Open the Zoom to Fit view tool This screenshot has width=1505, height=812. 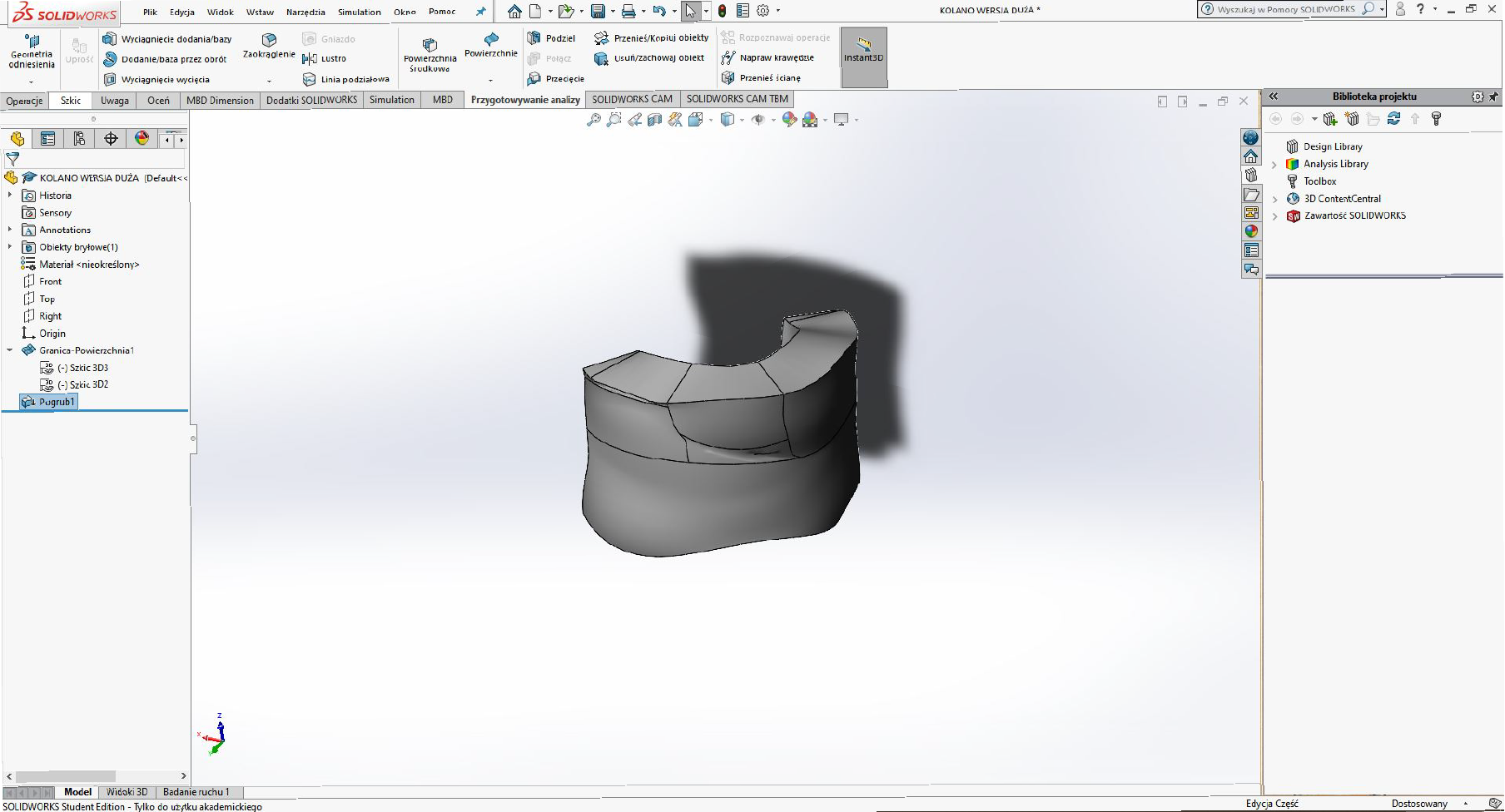coord(594,120)
